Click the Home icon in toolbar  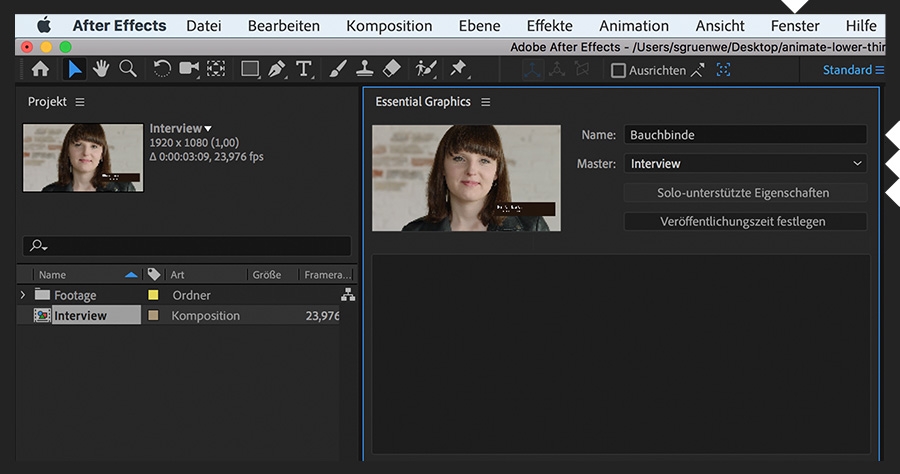[x=40, y=69]
